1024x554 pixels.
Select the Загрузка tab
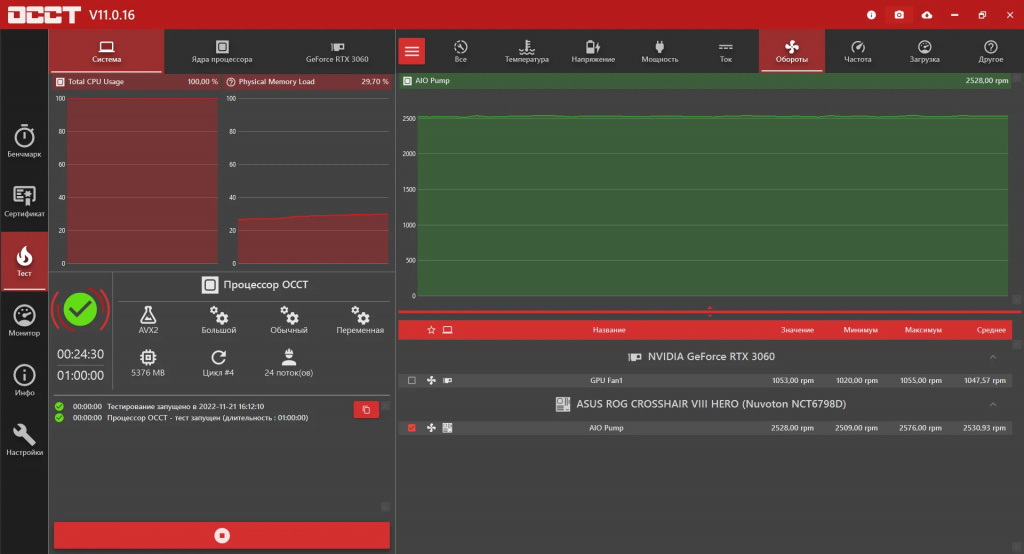pyautogui.click(x=924, y=51)
